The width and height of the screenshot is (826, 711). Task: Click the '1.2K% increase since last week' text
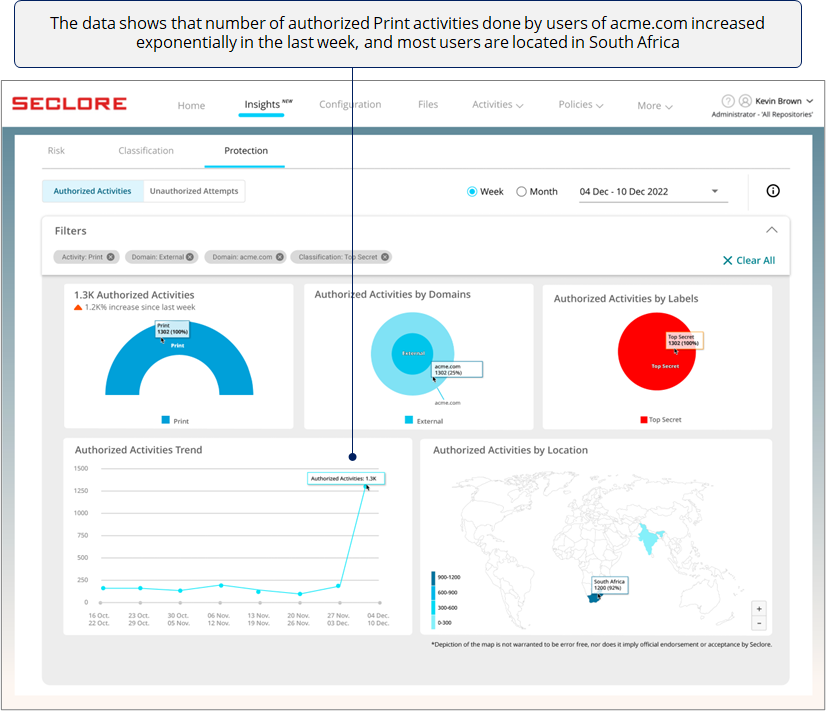140,307
